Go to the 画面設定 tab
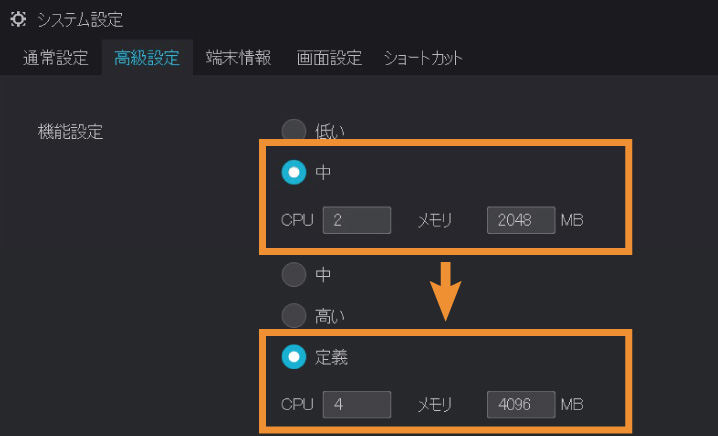The height and width of the screenshot is (436, 718). pos(329,58)
